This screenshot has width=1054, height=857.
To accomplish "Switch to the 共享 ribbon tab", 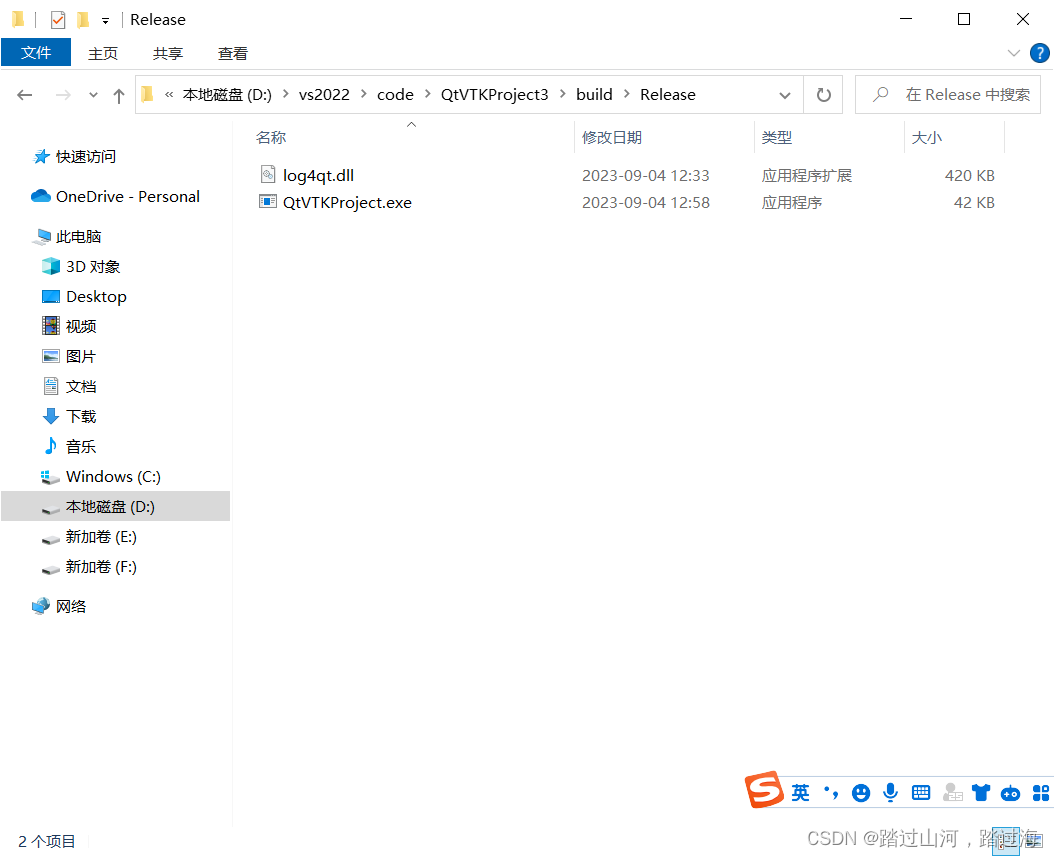I will 167,53.
